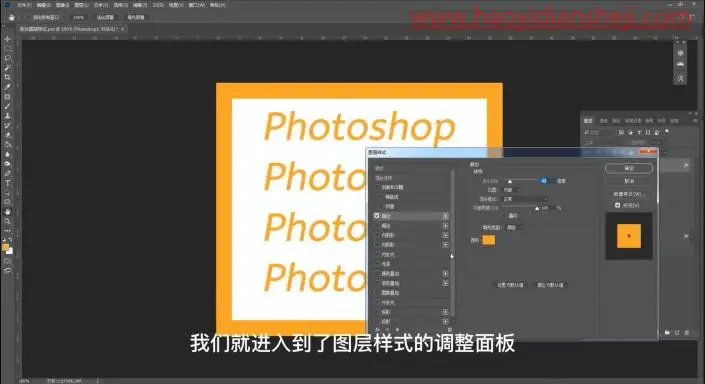705x384 pixels.
Task: Select the Gradient tool
Action: (7, 144)
